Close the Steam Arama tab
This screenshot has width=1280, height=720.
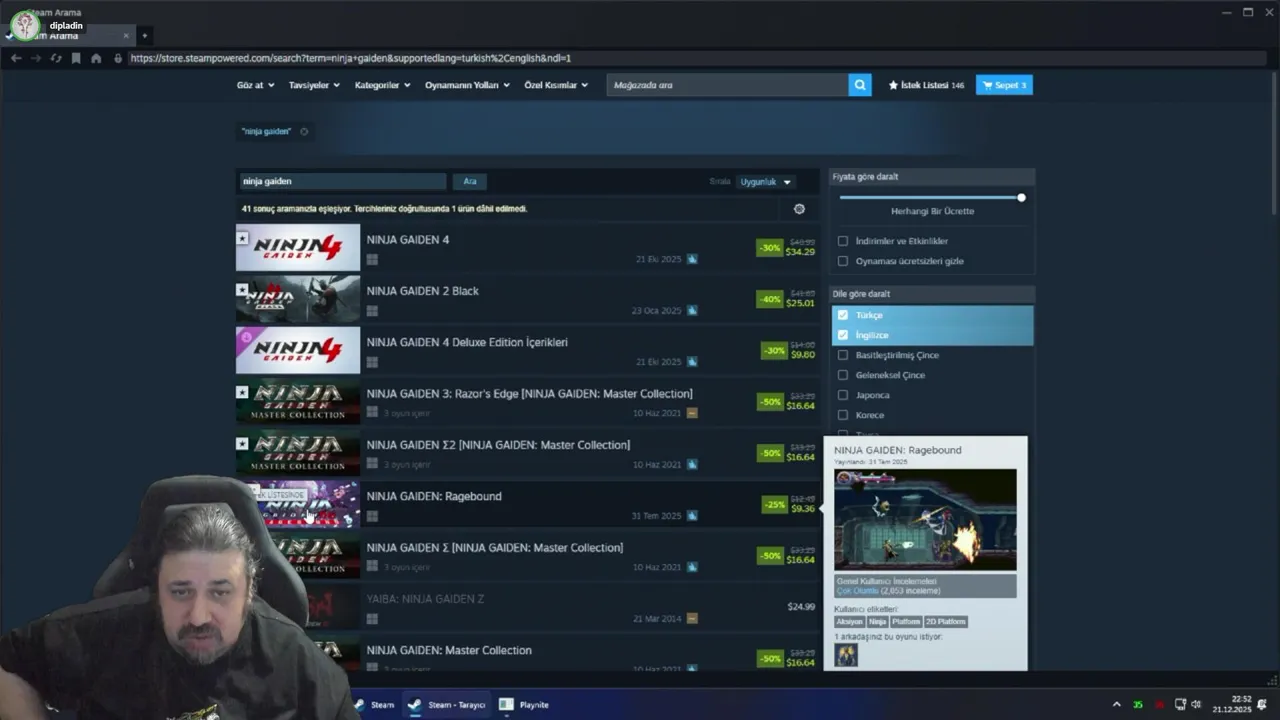(x=126, y=36)
